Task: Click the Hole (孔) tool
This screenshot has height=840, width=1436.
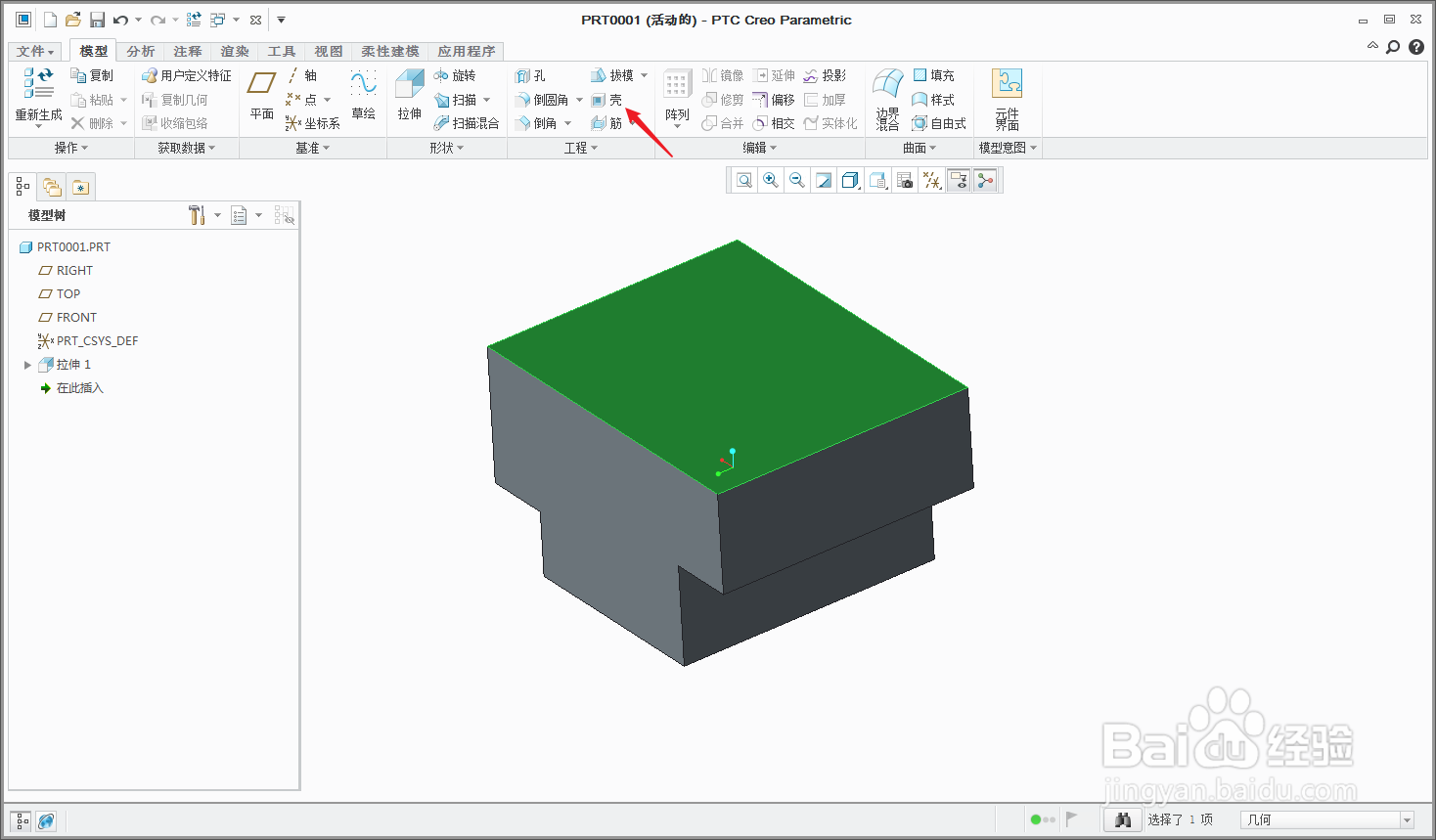Action: (530, 75)
